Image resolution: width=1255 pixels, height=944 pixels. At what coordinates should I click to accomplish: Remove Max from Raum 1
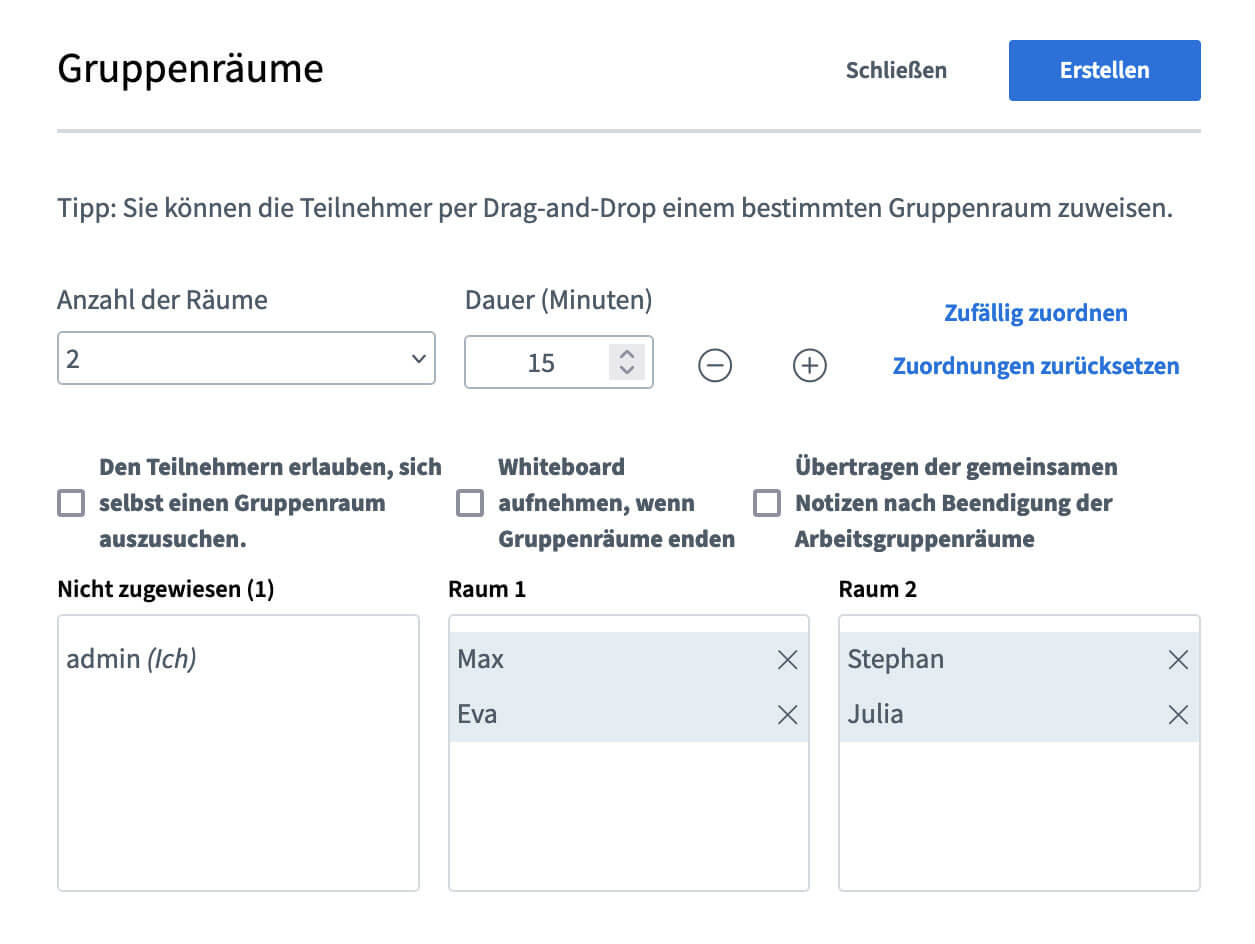788,660
